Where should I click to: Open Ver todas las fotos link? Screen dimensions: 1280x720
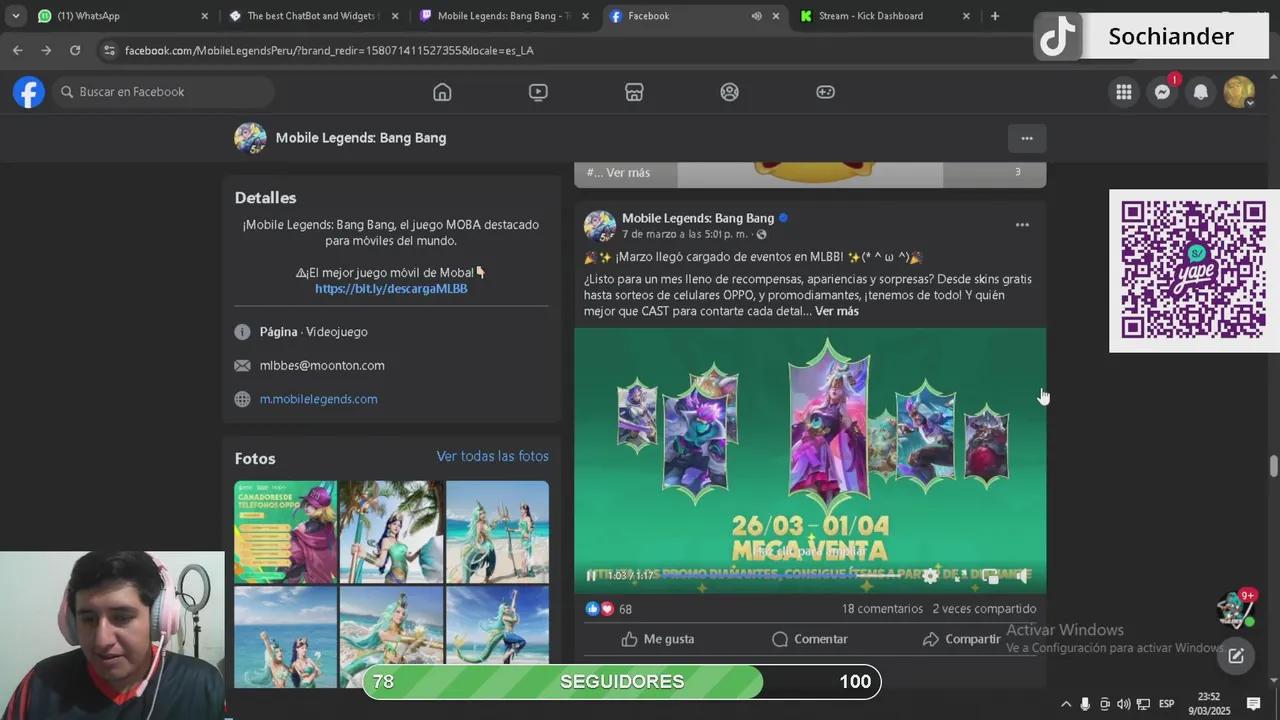point(492,456)
